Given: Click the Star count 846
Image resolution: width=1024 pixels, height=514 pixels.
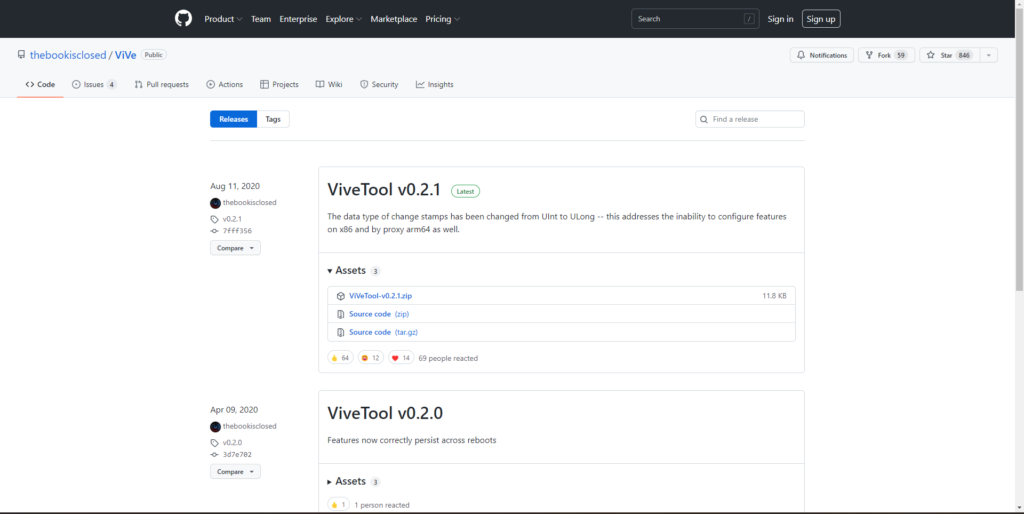Looking at the screenshot, I should coord(964,56).
